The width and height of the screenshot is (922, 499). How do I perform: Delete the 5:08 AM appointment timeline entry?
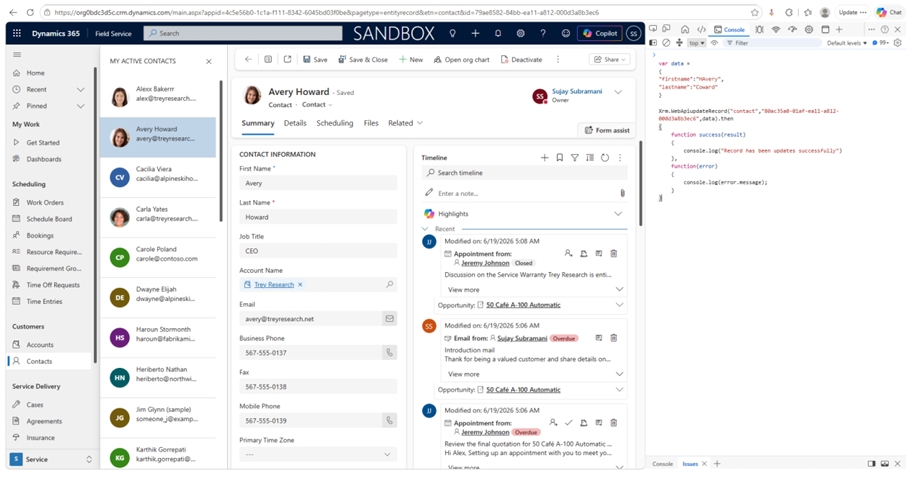[x=614, y=253]
